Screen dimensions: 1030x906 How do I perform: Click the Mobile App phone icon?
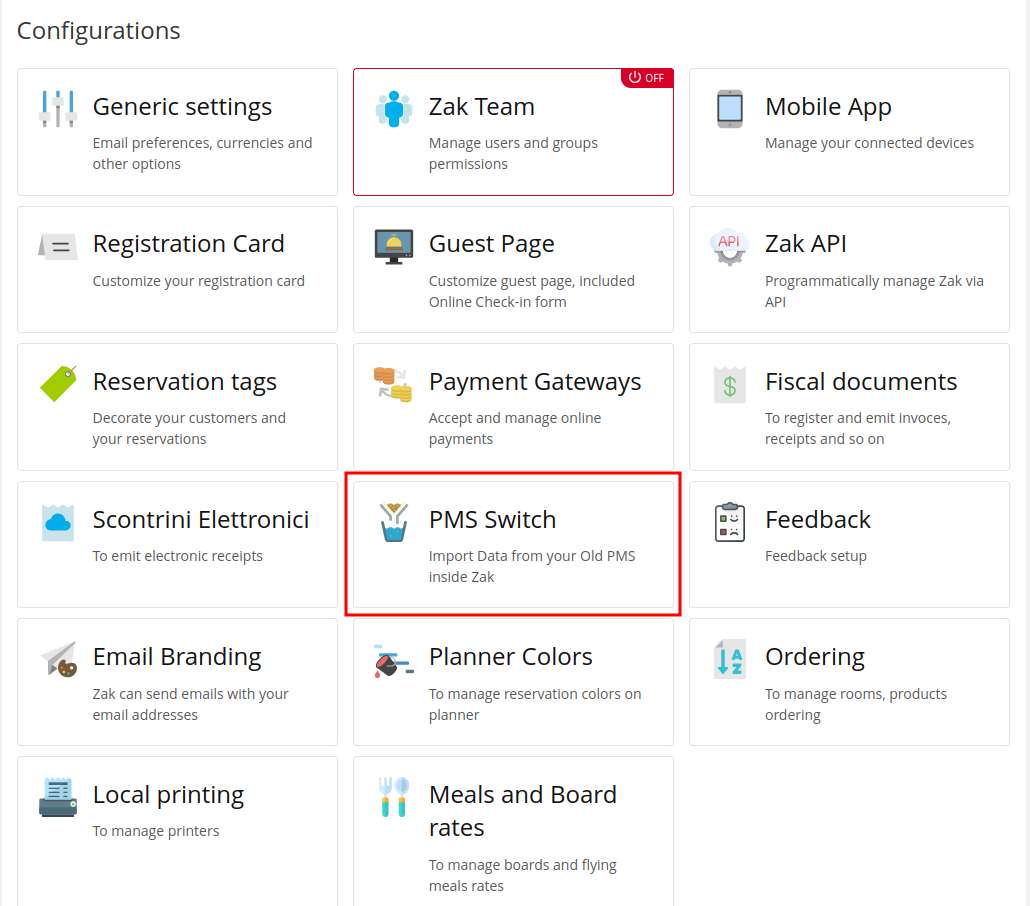pos(730,108)
